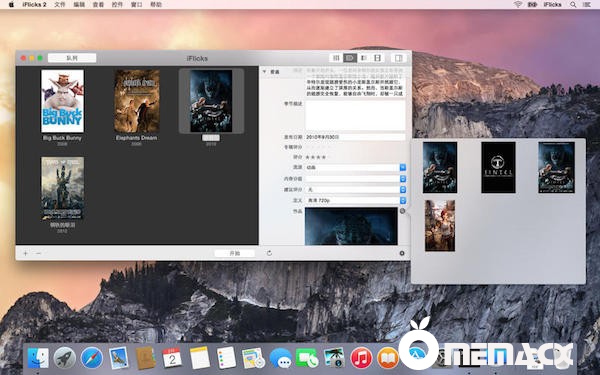Switch to the filmstrip view icon
This screenshot has height=375, width=600.
377,58
